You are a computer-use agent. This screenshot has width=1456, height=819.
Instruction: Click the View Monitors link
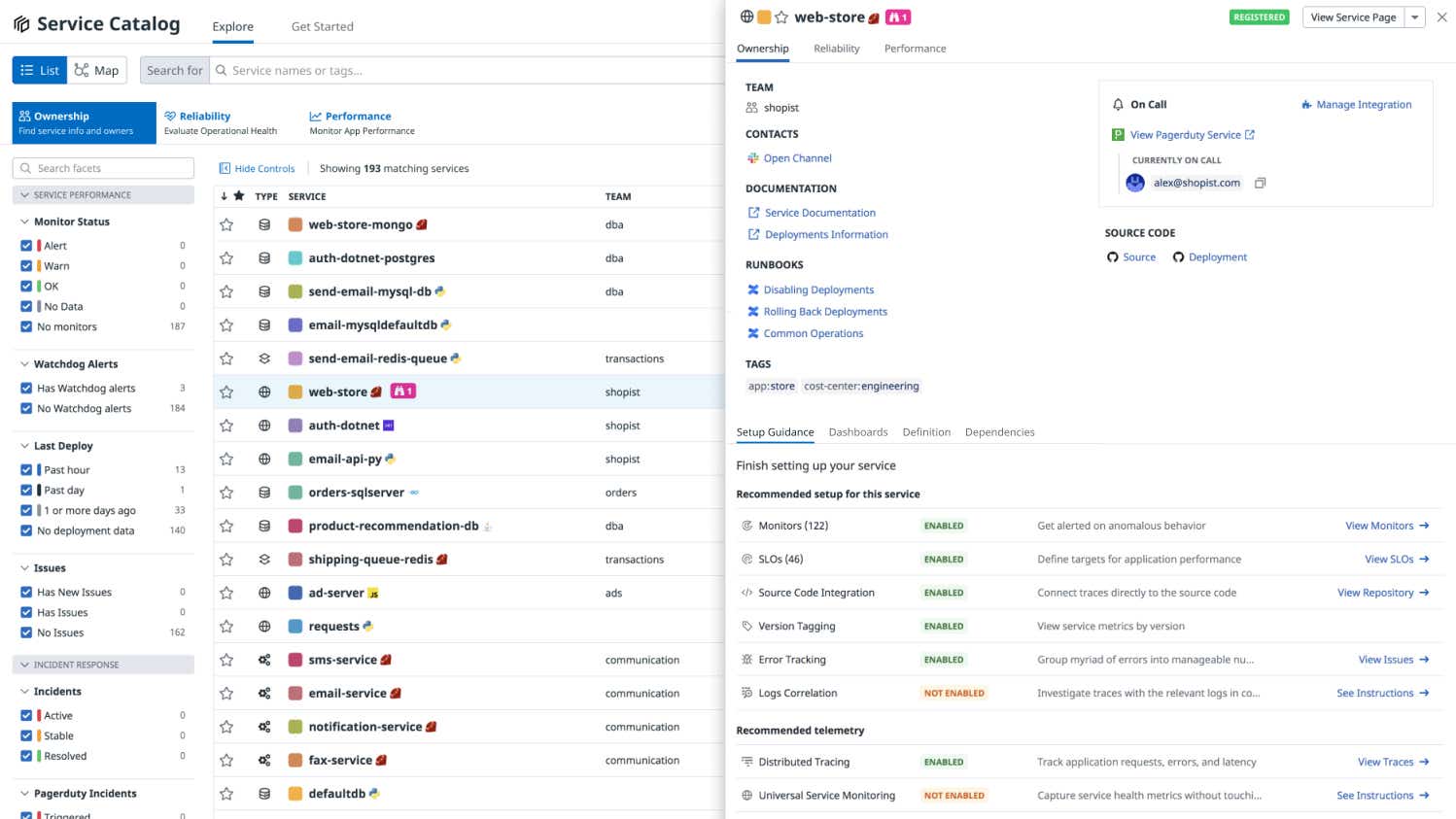(1386, 526)
